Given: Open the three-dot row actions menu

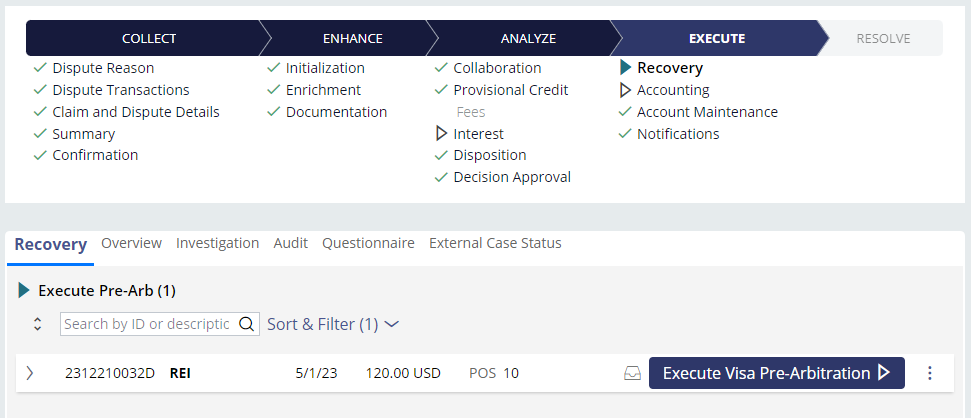Looking at the screenshot, I should pos(930,373).
